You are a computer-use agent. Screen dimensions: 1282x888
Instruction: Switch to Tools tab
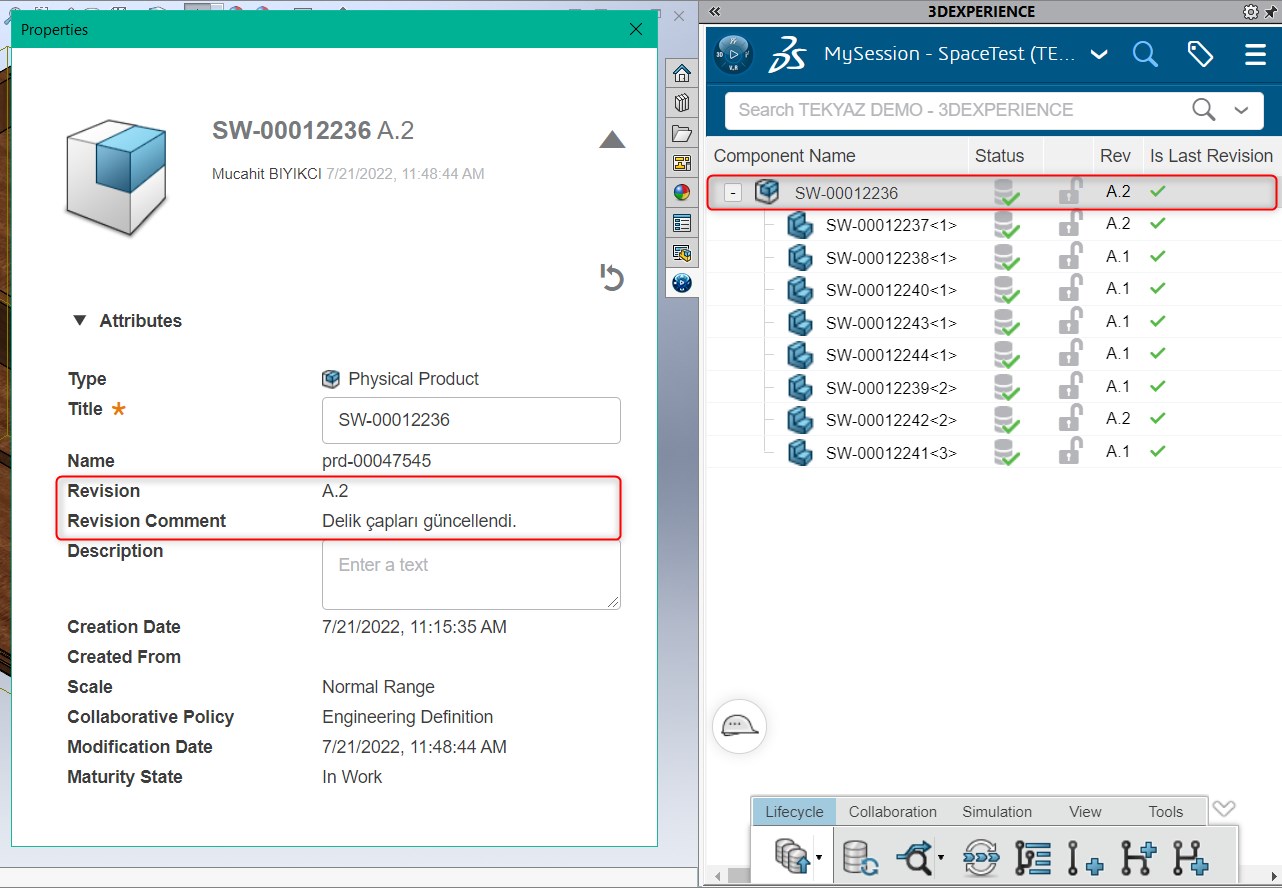coord(1166,811)
